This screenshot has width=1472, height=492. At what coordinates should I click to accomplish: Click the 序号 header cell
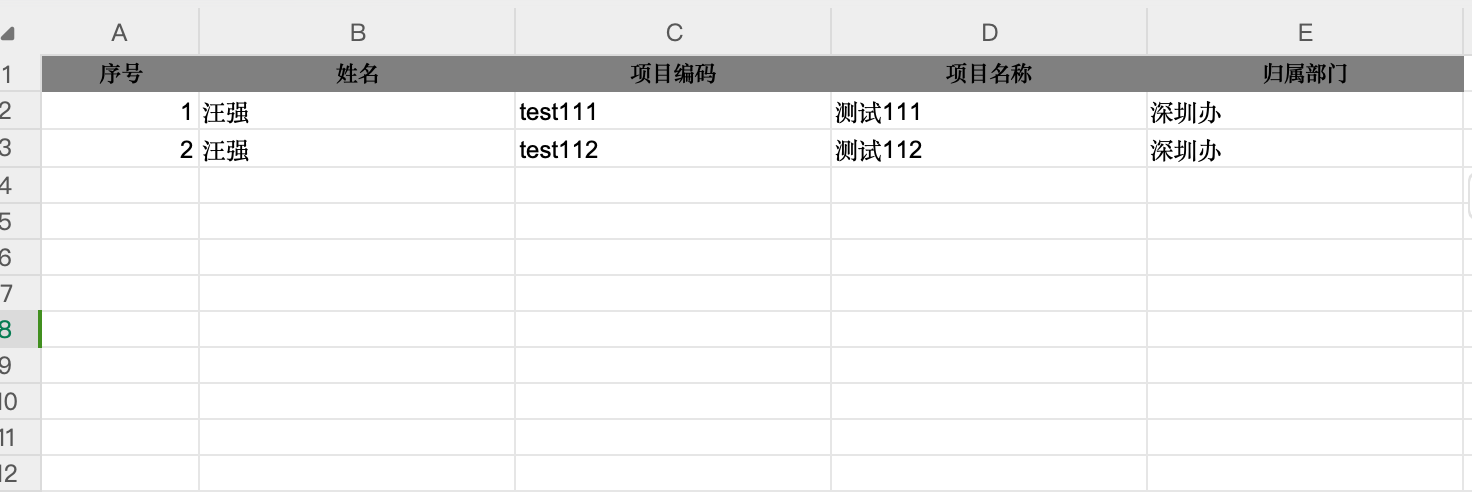[120, 74]
